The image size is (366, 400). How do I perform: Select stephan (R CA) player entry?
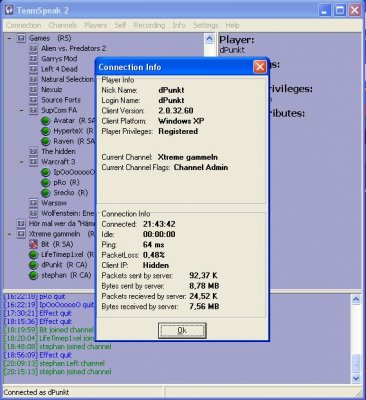pyautogui.click(x=66, y=275)
